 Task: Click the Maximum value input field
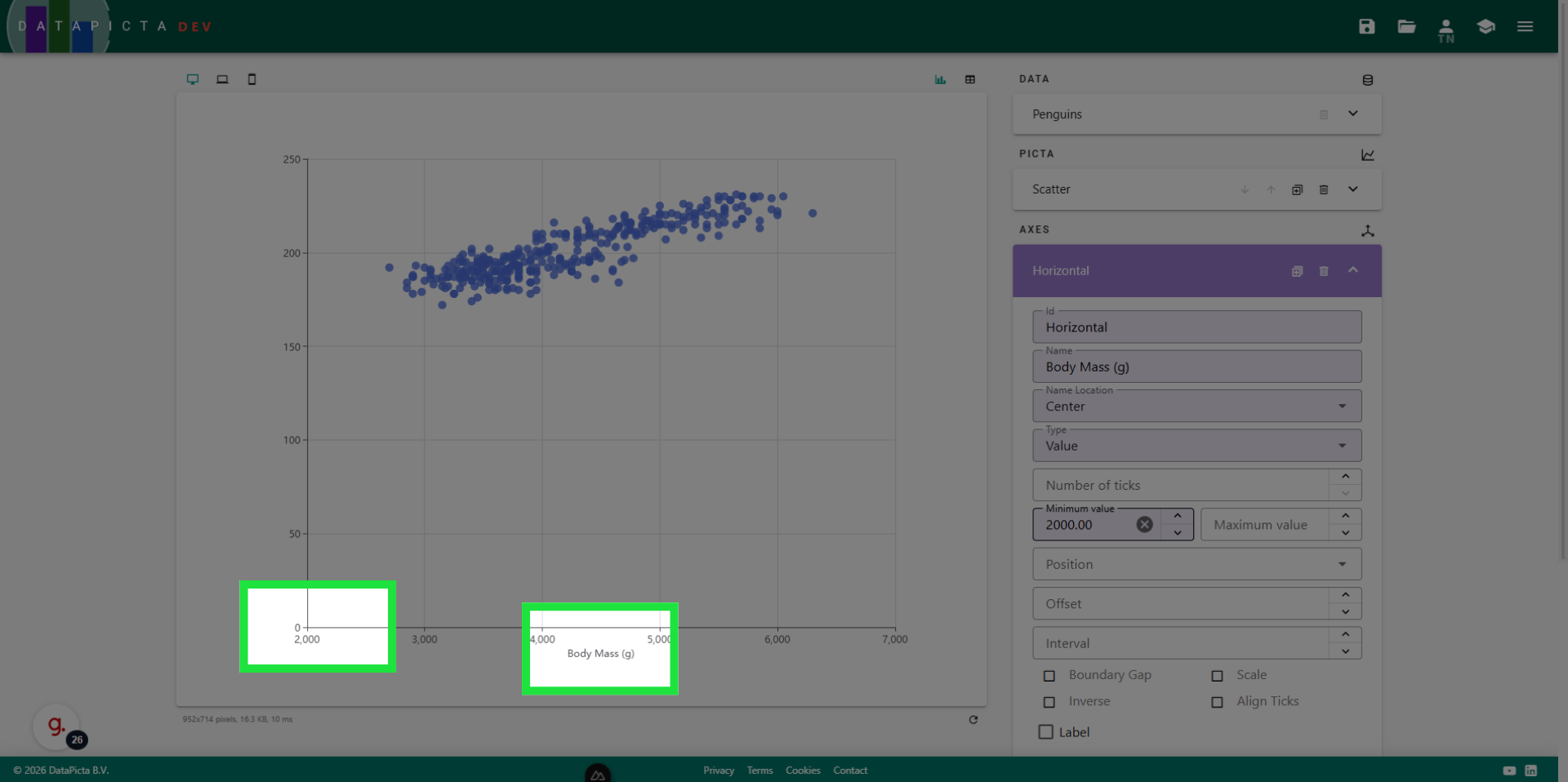tap(1263, 525)
